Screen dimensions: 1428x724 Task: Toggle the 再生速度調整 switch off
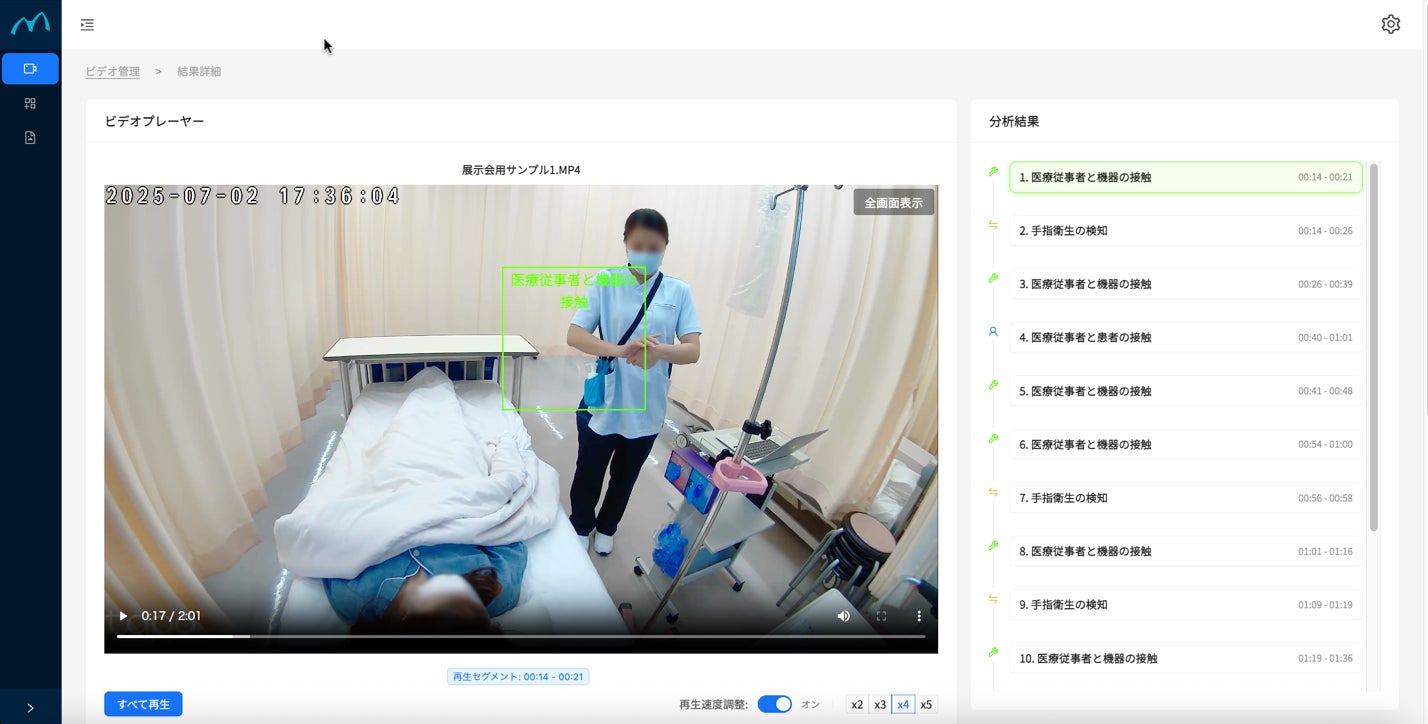pyautogui.click(x=774, y=704)
